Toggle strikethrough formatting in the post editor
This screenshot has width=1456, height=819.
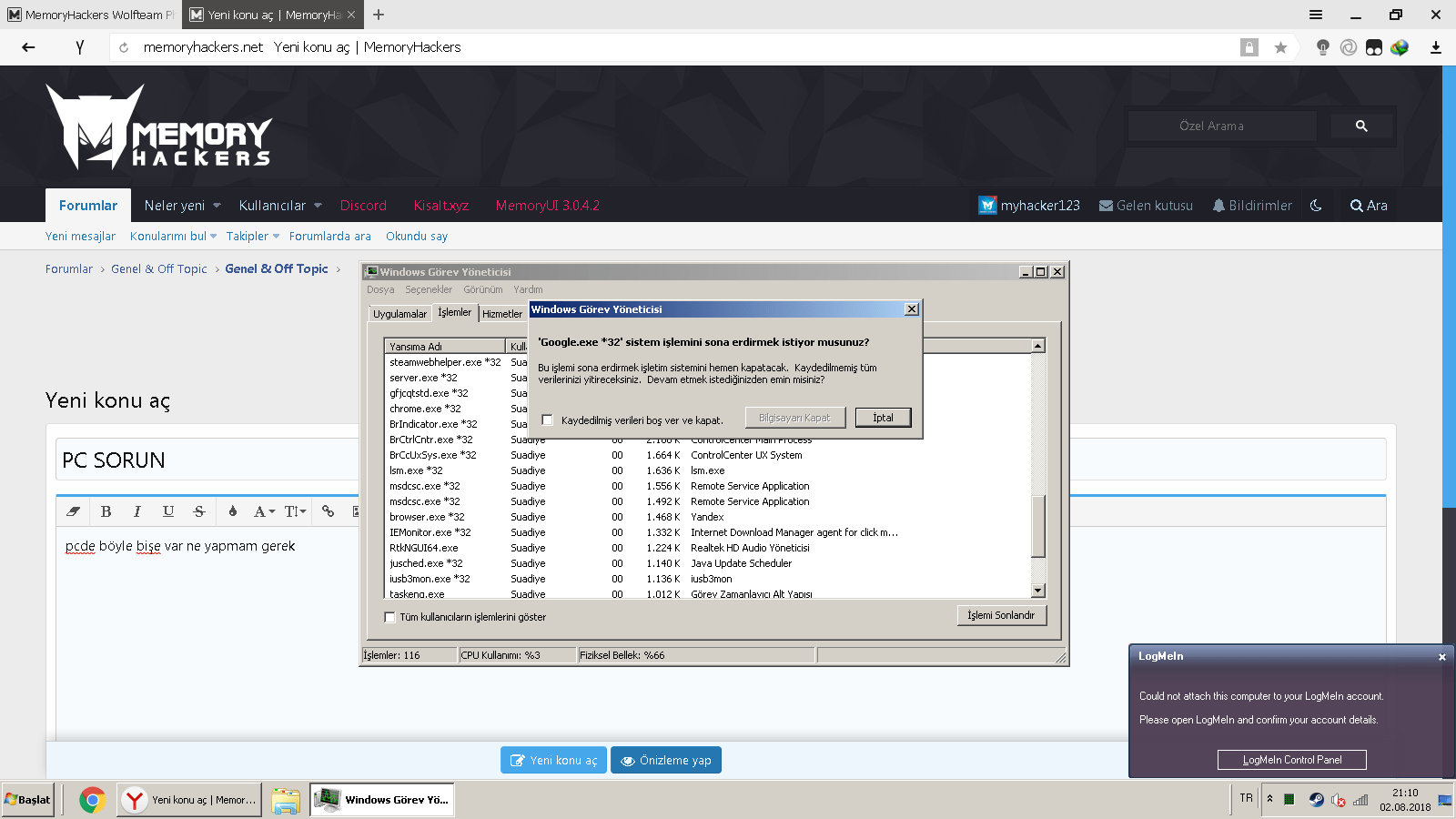[x=199, y=511]
